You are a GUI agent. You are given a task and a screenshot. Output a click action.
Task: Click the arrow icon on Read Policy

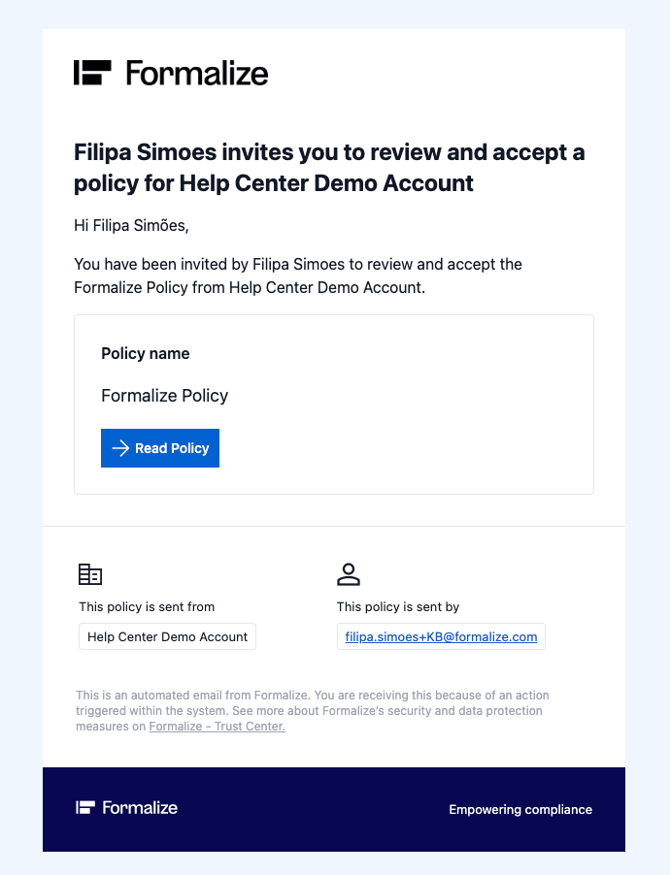pos(120,448)
